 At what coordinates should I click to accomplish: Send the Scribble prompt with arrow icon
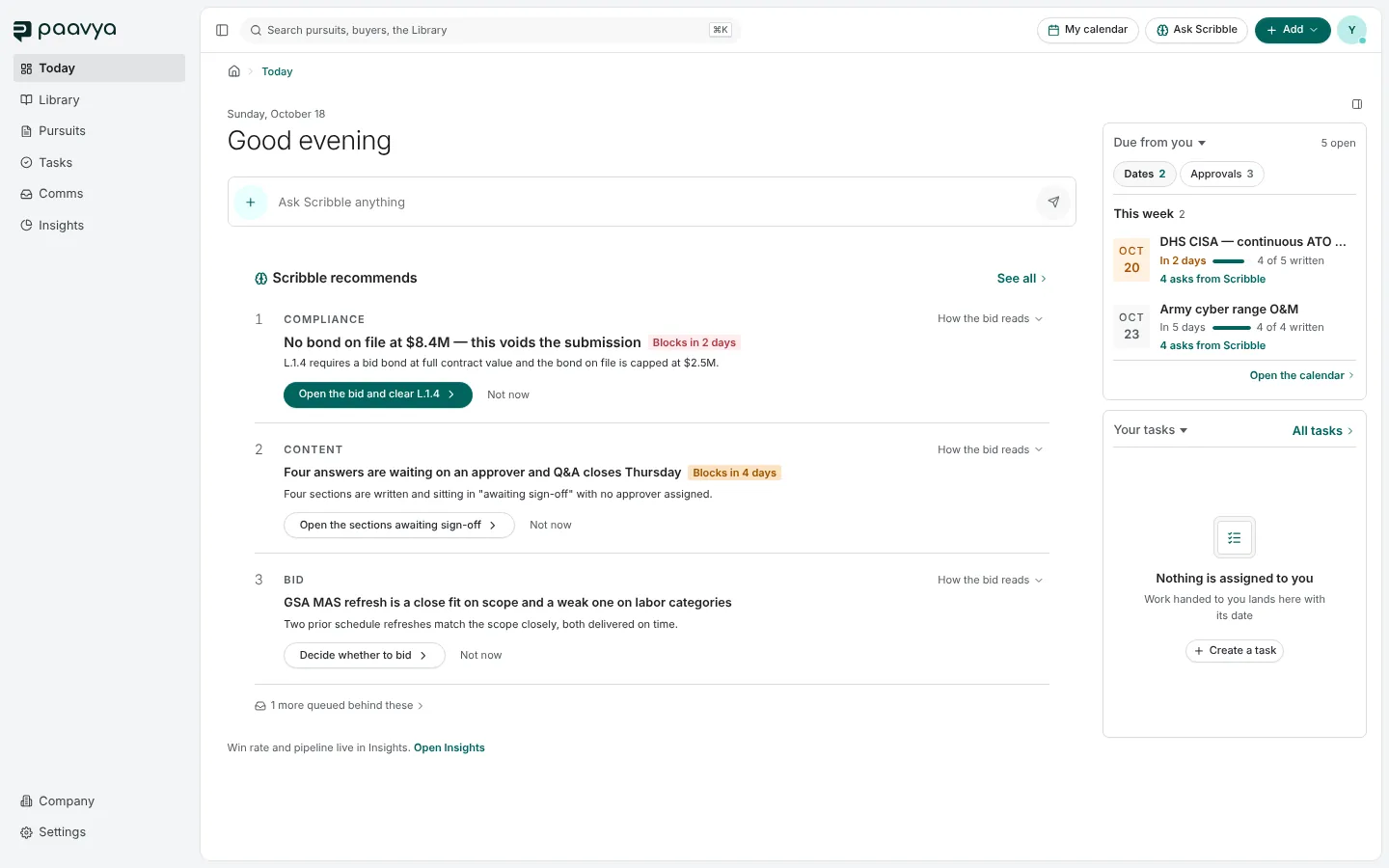[1053, 203]
